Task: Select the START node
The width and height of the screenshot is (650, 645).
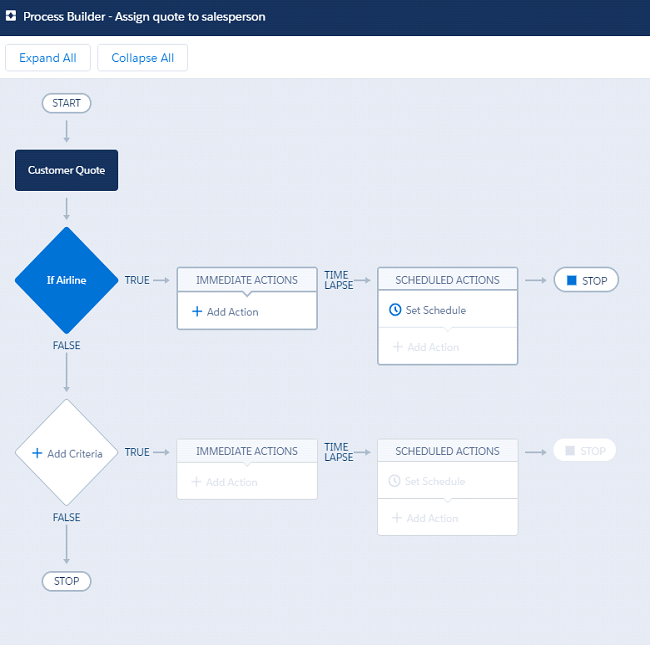Action: (x=66, y=103)
